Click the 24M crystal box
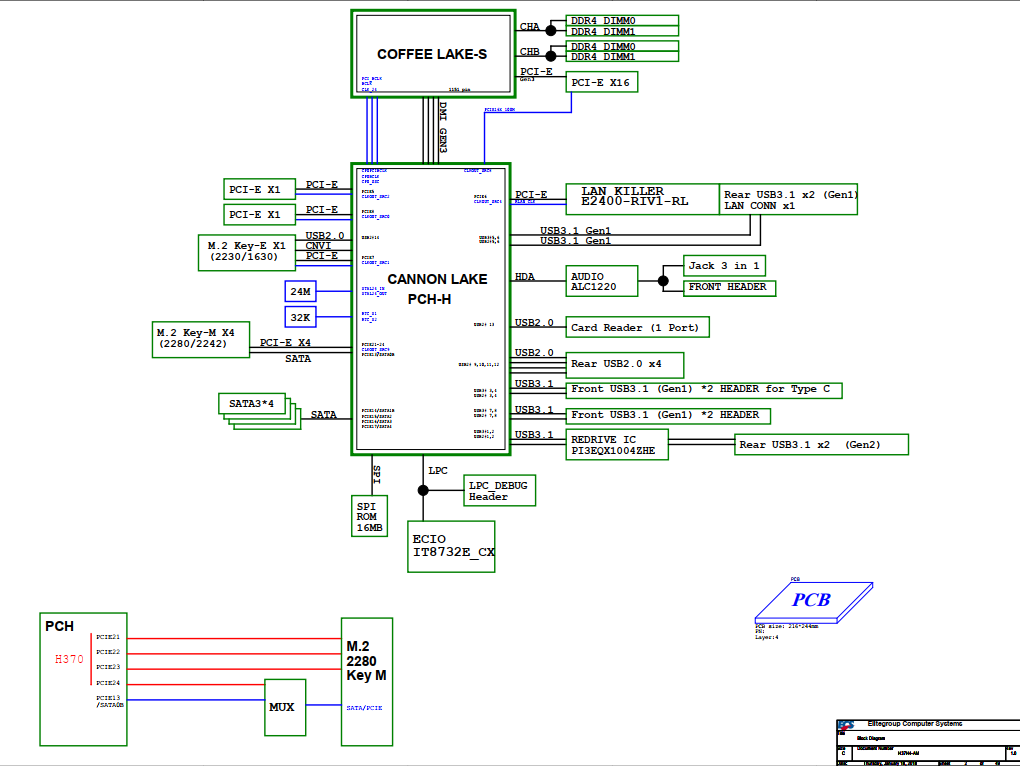The image size is (1020, 766). point(301,291)
